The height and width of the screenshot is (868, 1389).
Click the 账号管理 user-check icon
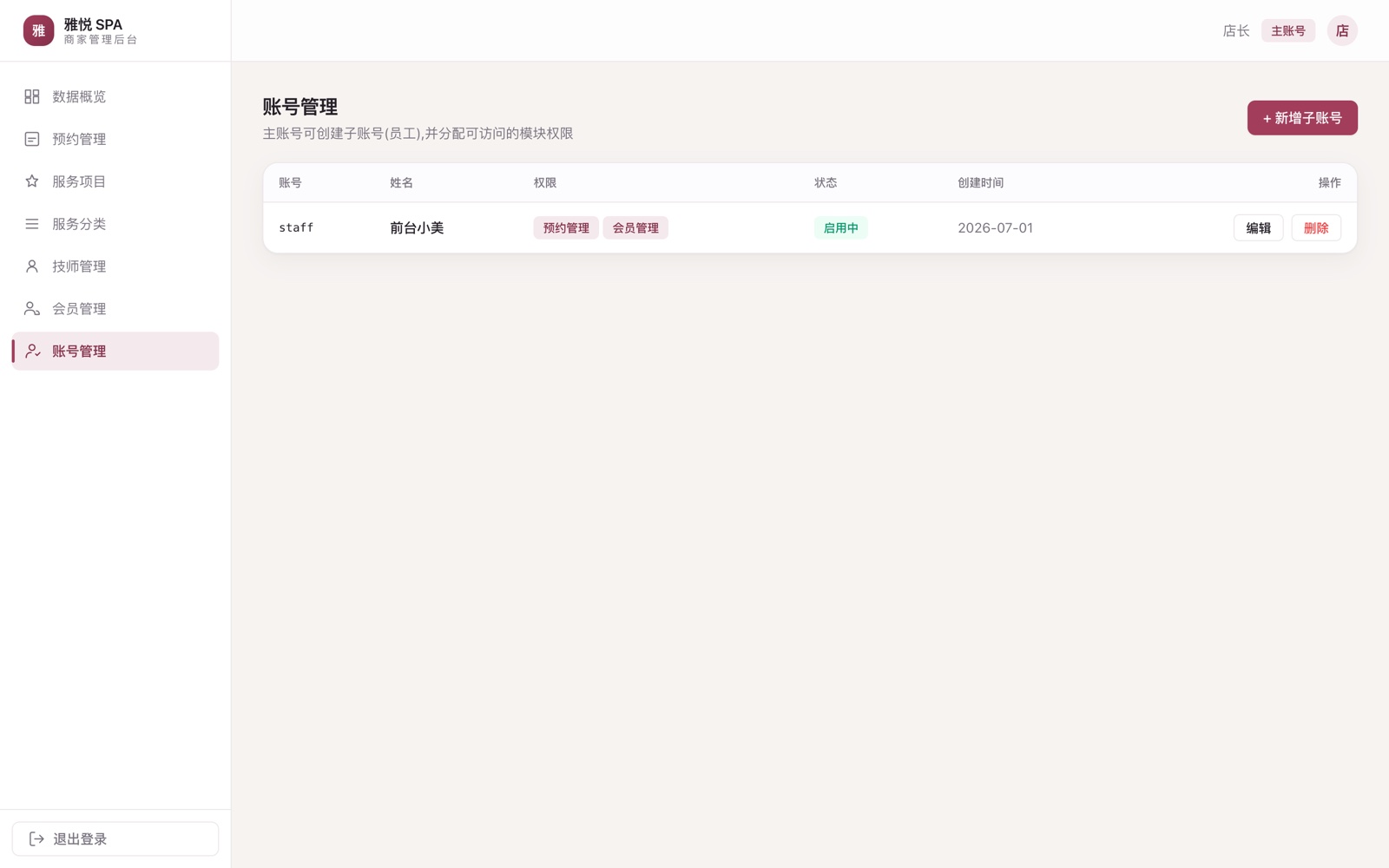pos(32,352)
